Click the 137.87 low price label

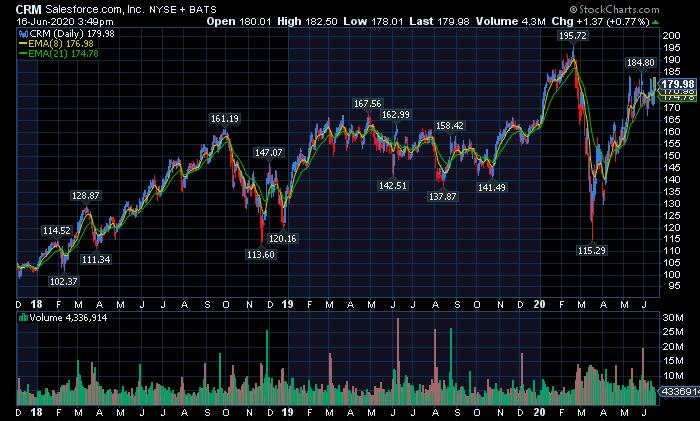(x=442, y=196)
